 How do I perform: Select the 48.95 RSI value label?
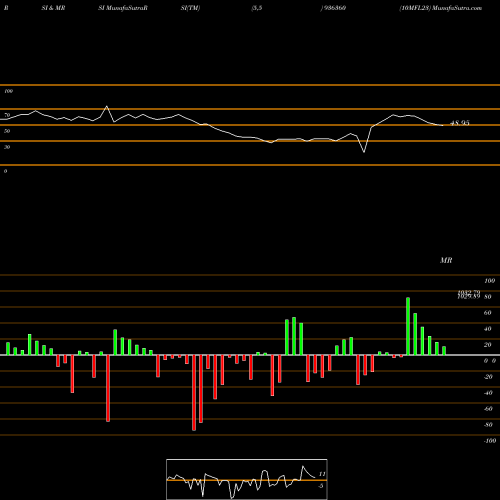point(460,123)
